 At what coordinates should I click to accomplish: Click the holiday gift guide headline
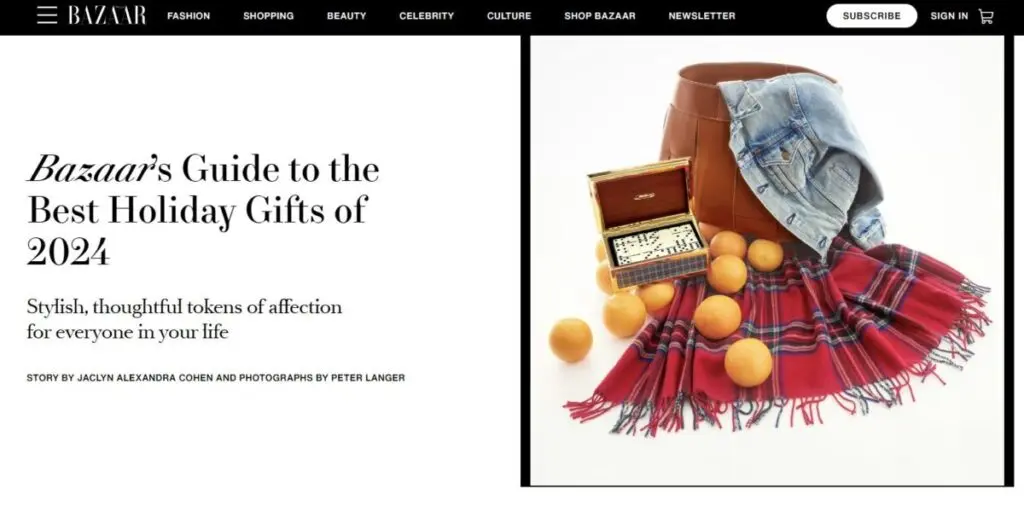[x=202, y=210]
